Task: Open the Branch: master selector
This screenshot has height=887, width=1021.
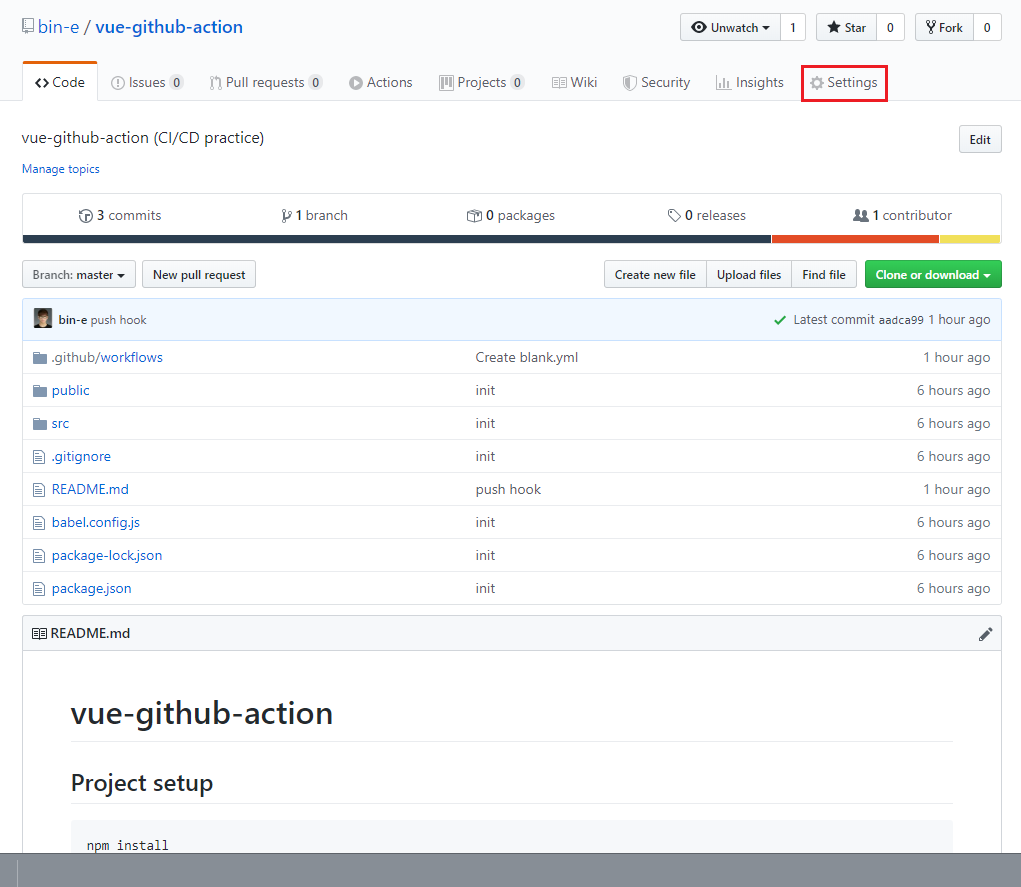Action: point(79,274)
